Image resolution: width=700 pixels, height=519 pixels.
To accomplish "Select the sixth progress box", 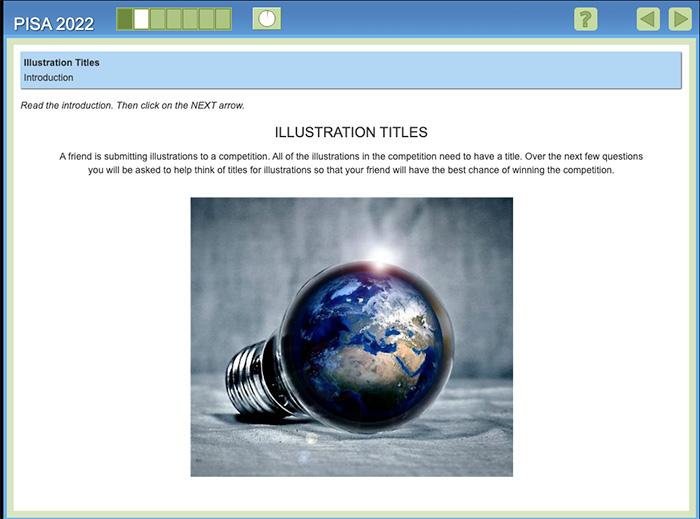I will tap(206, 18).
